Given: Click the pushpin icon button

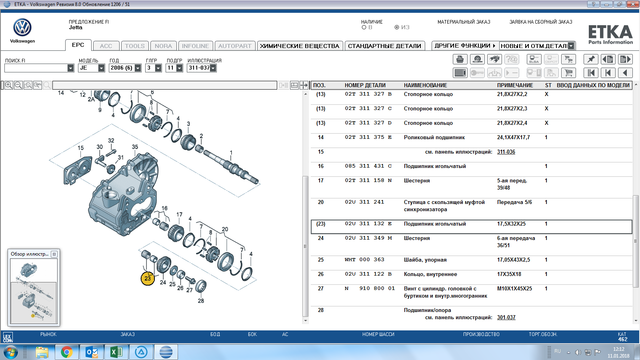Looking at the screenshot, I should coord(591,59).
